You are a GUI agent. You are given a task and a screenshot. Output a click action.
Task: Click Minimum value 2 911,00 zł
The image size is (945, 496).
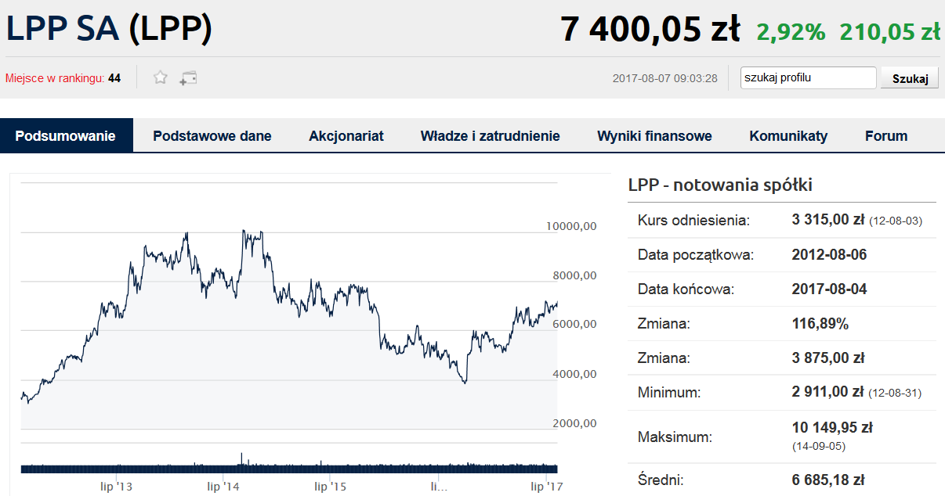point(828,392)
